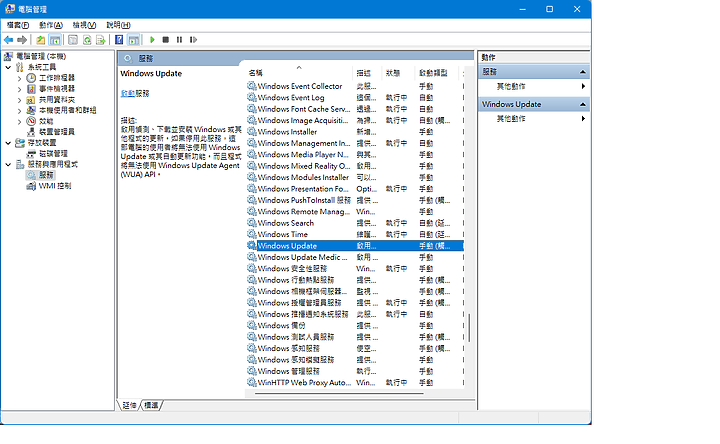The width and height of the screenshot is (720, 444).
Task: Pause the service with the pause icon
Action: tap(180, 40)
